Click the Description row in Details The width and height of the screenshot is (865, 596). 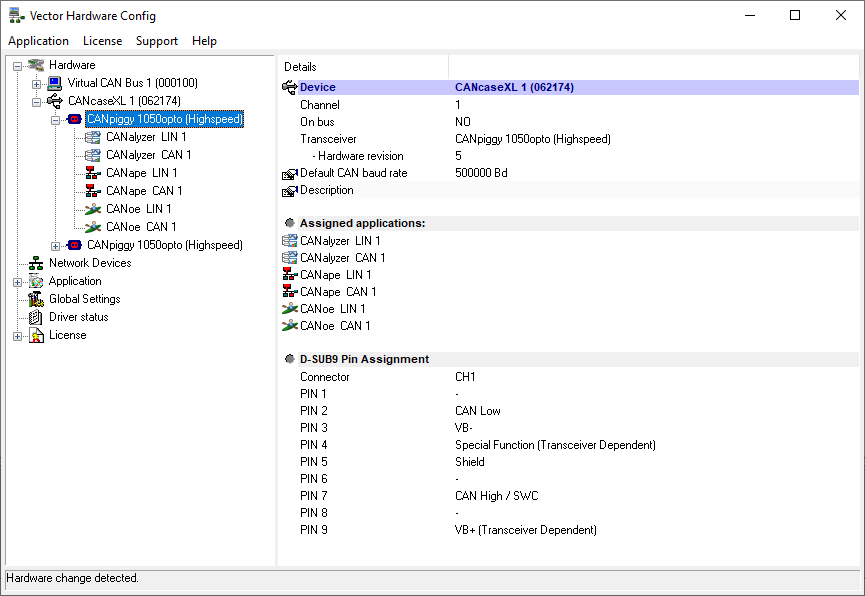326,190
